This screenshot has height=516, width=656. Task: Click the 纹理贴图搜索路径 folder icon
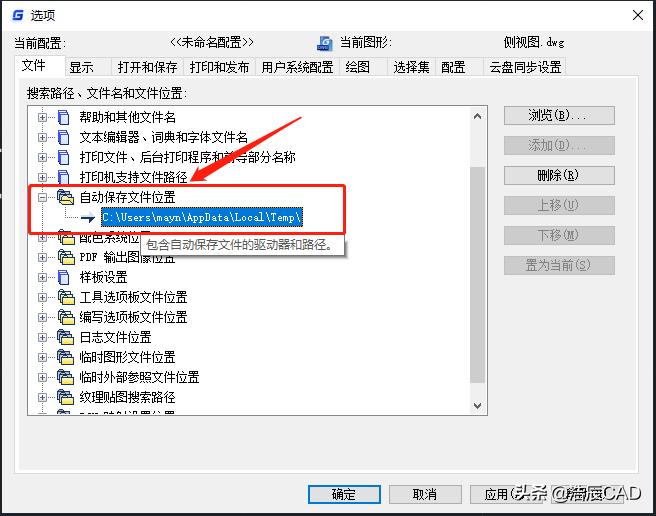point(66,397)
